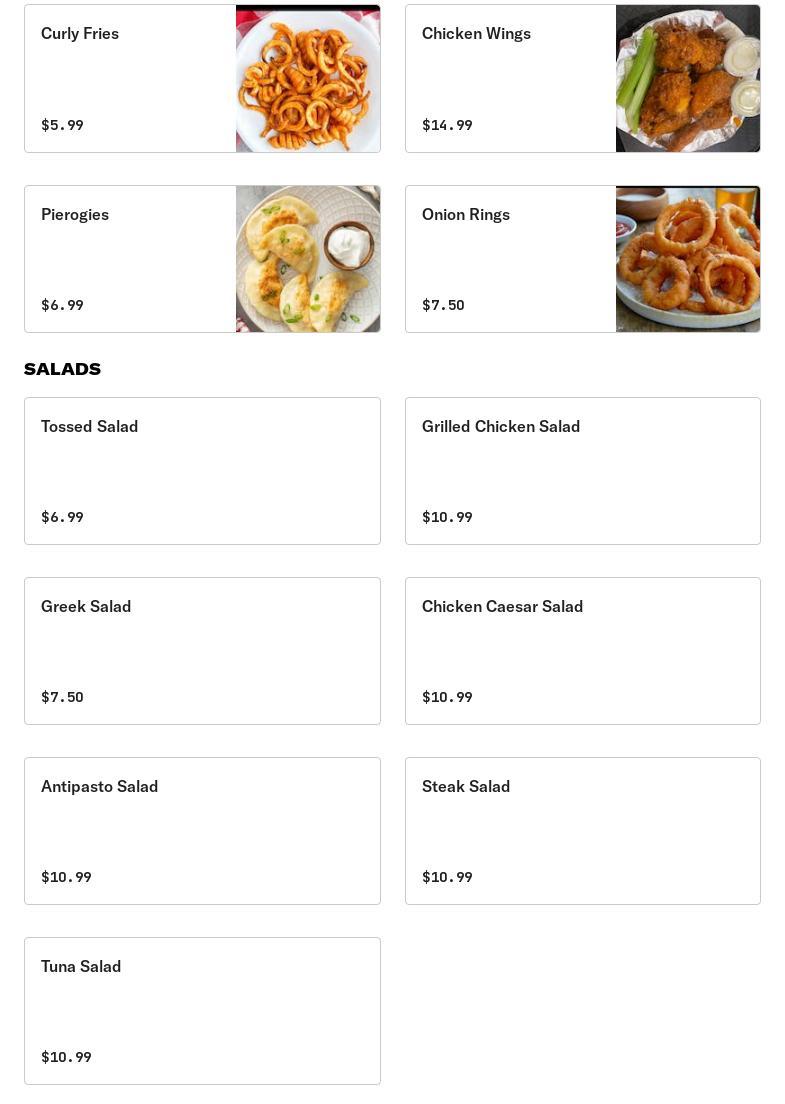This screenshot has height=1104, width=785.
Task: View the Pierogies dish image
Action: point(308,259)
